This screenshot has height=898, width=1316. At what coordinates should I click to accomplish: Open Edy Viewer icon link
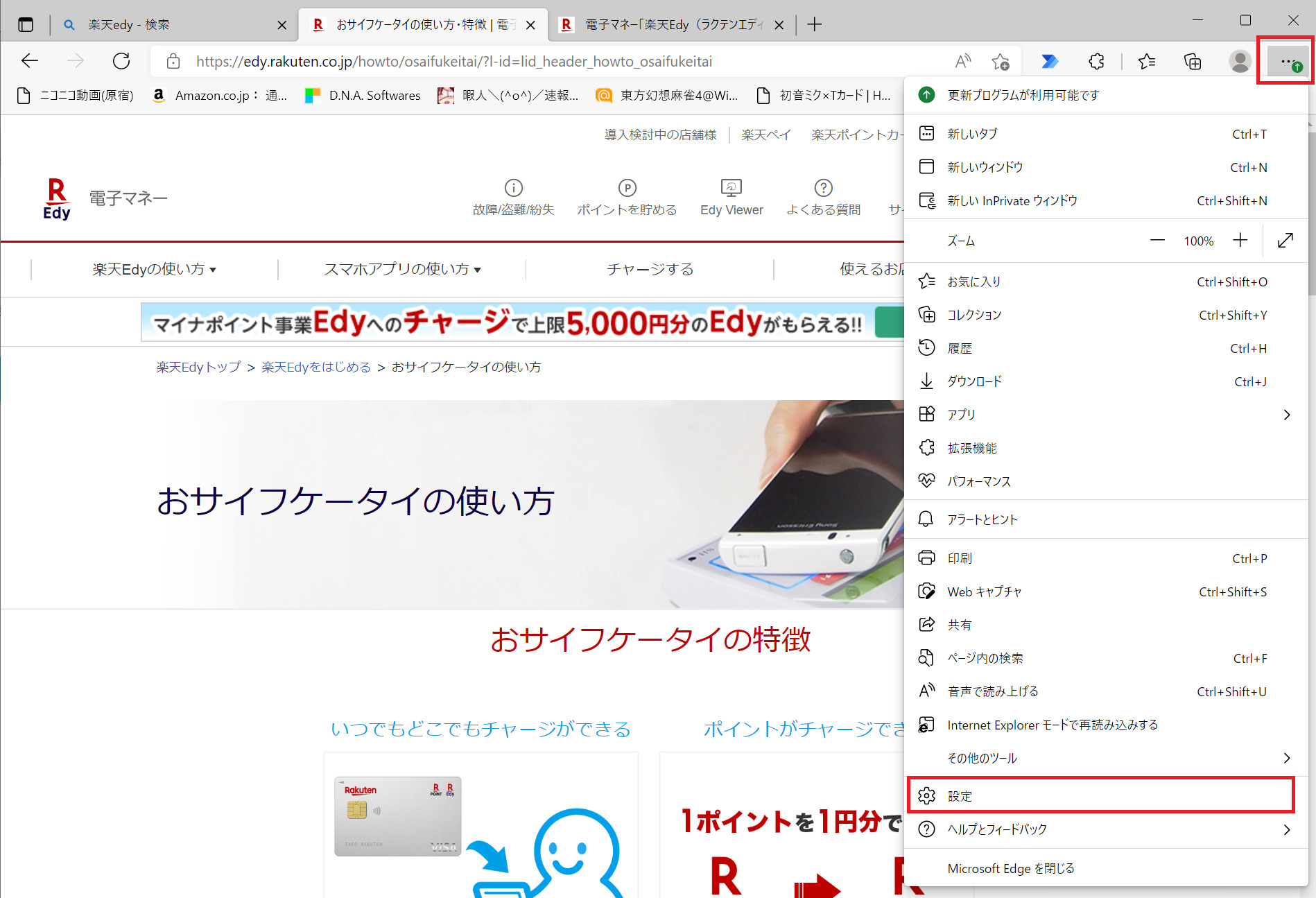tap(731, 198)
